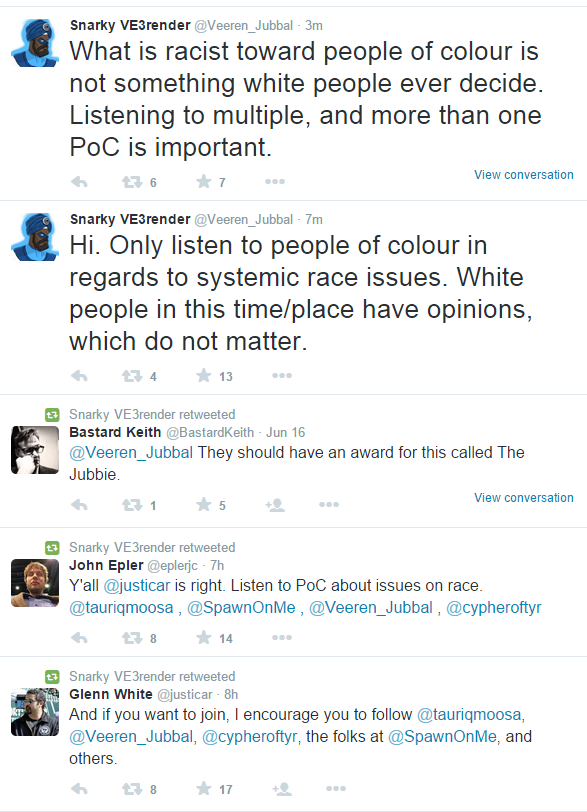The image size is (587, 812).
Task: Retweet Glenn White's tweet
Action: tap(132, 789)
